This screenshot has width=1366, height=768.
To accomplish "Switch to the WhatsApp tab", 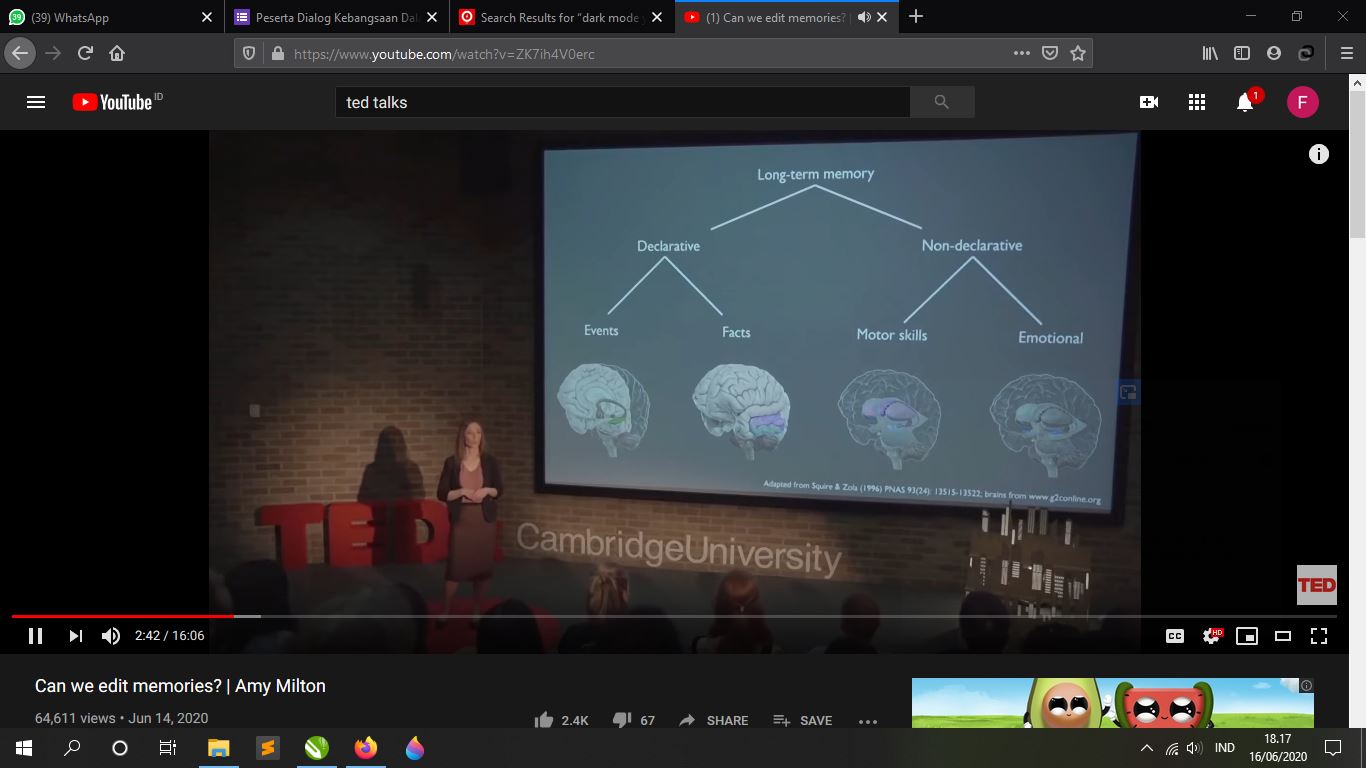I will click(x=100, y=17).
